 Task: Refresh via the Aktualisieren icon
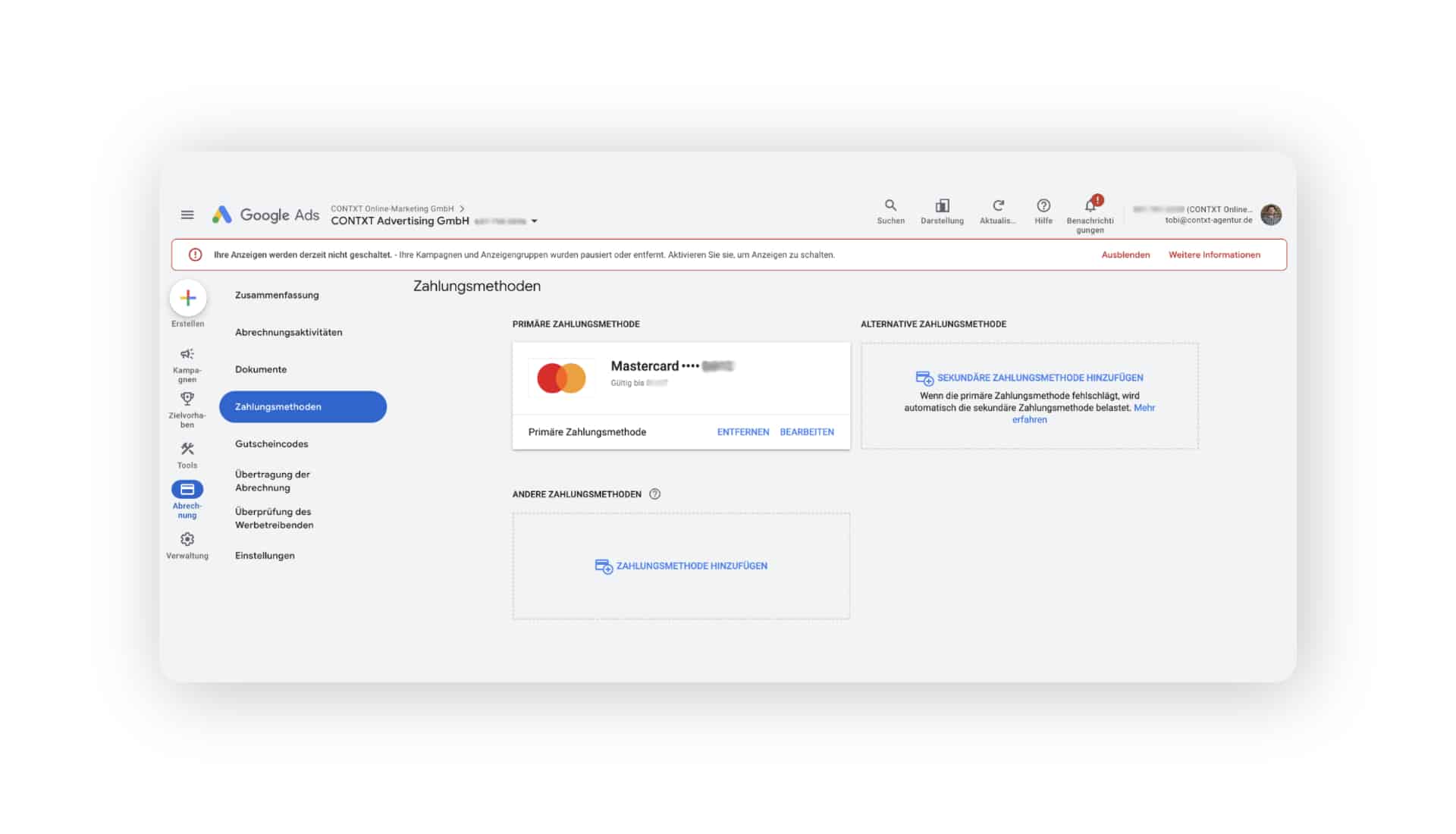[x=998, y=205]
